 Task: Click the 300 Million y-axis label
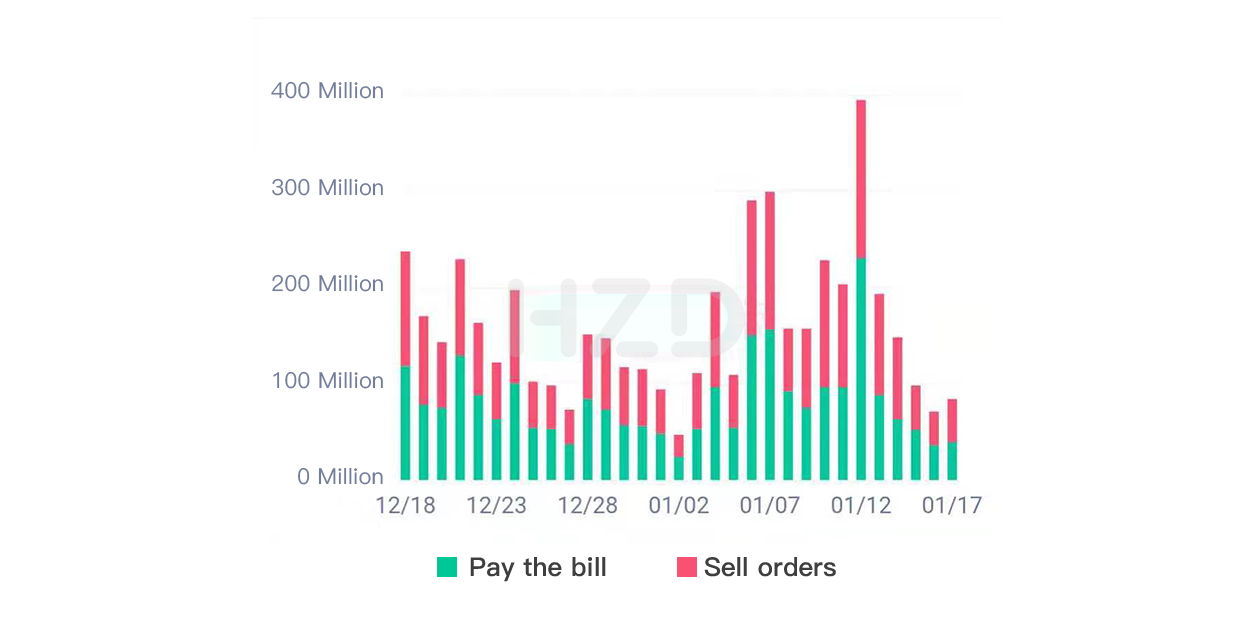pyautogui.click(x=327, y=188)
